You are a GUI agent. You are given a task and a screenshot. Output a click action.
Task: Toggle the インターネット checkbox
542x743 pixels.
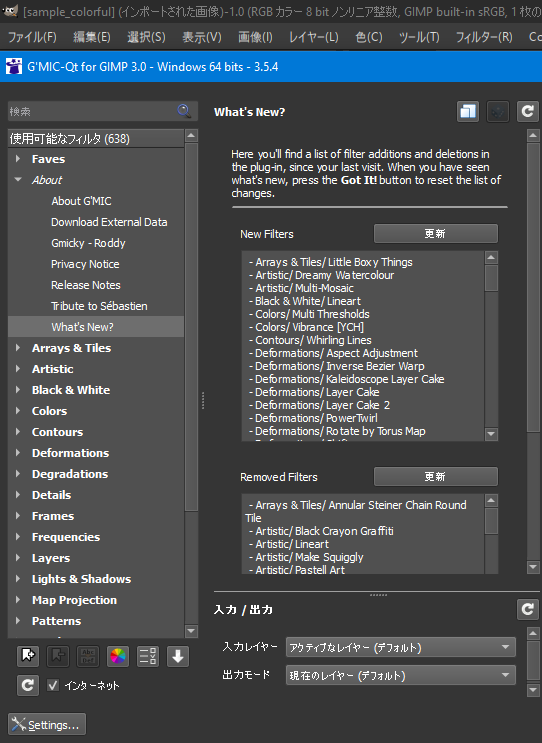[x=53, y=685]
